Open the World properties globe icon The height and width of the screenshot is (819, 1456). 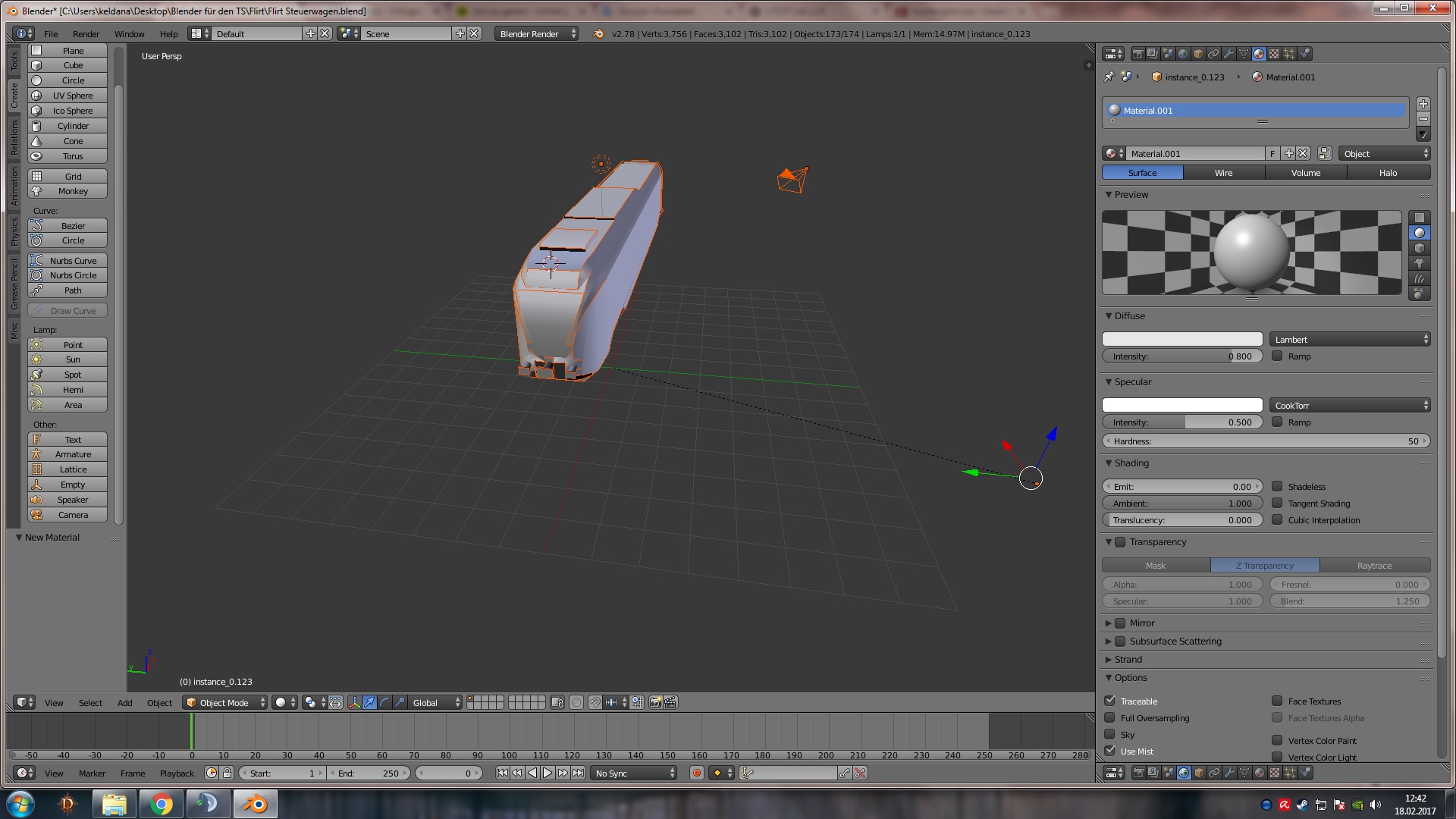[1183, 54]
